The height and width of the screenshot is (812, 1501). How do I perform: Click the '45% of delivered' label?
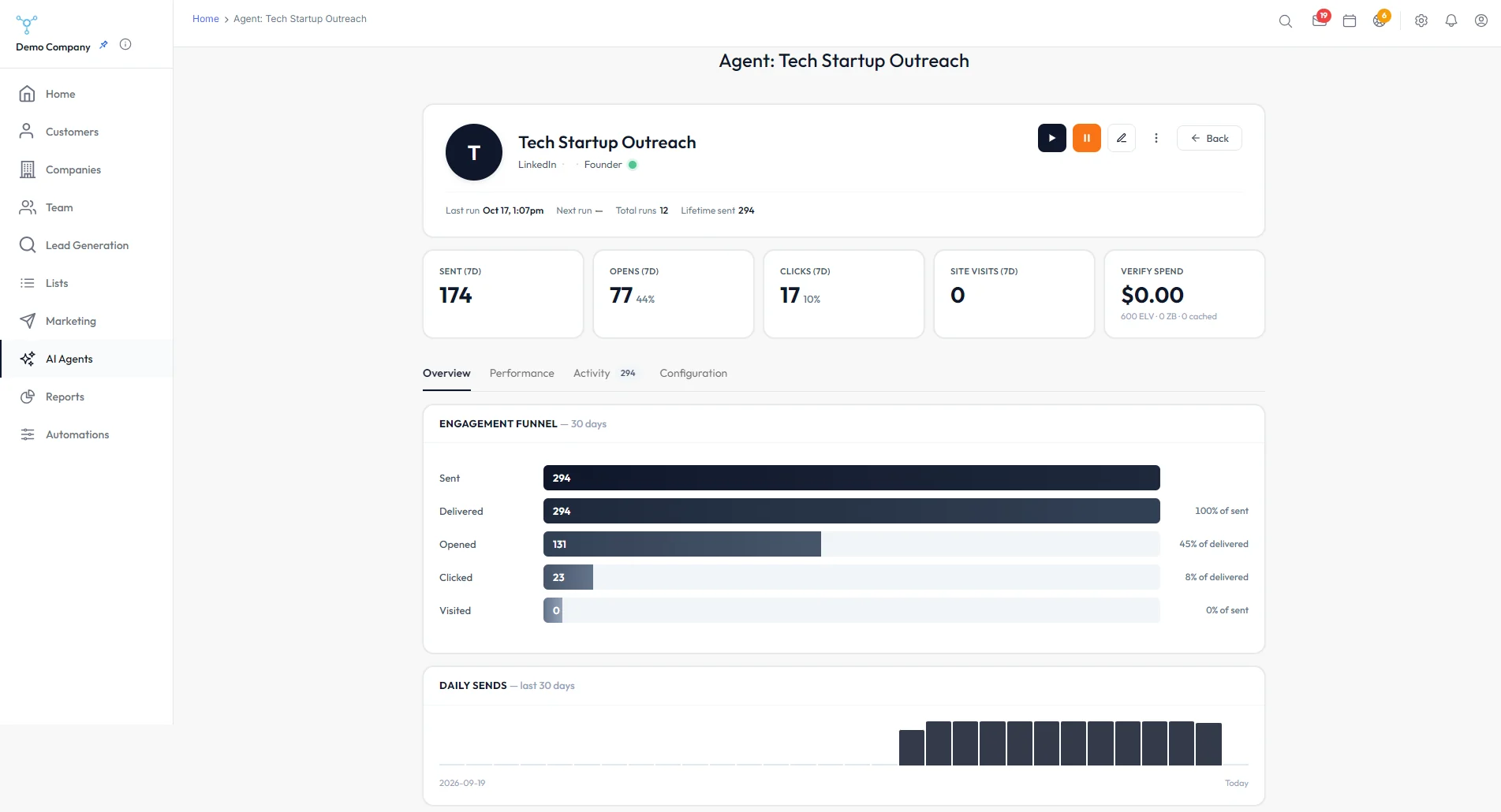click(x=1213, y=544)
